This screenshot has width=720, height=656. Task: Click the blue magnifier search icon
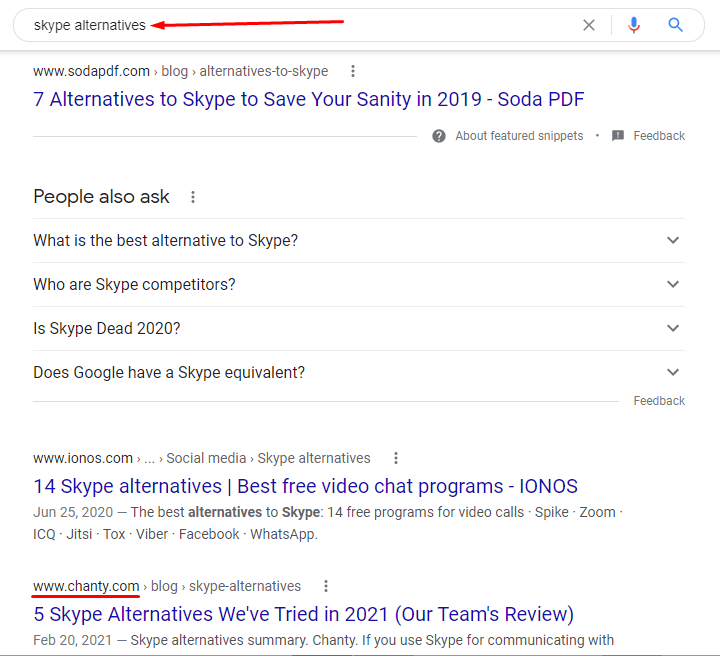(x=675, y=25)
